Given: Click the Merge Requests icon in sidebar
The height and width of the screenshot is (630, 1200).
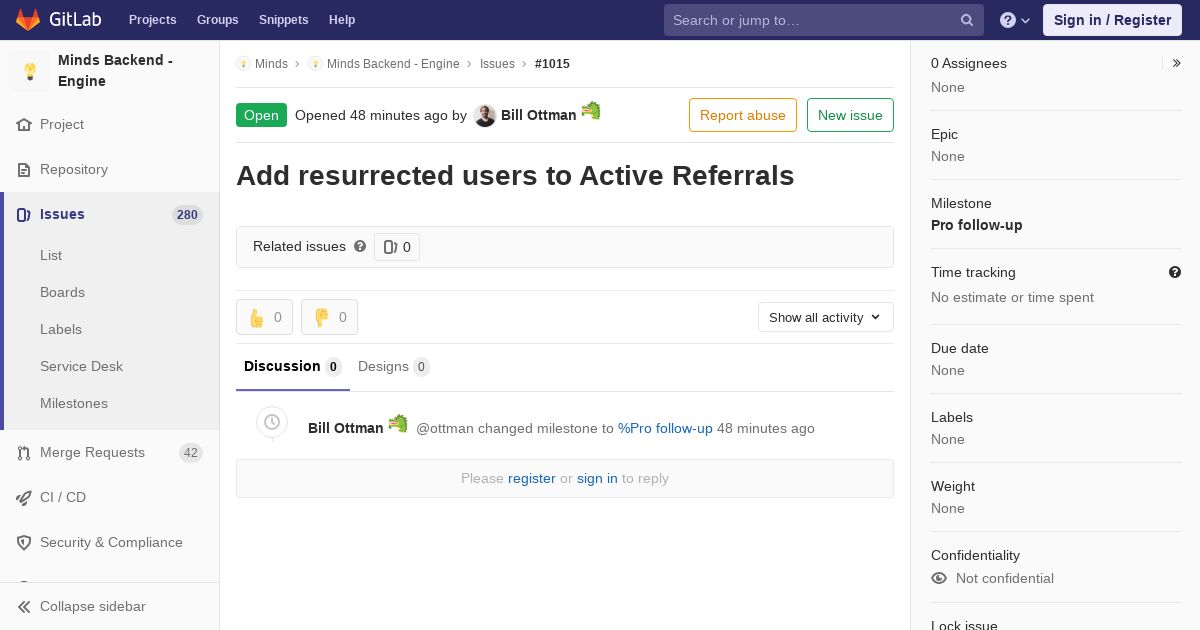Looking at the screenshot, I should [24, 453].
